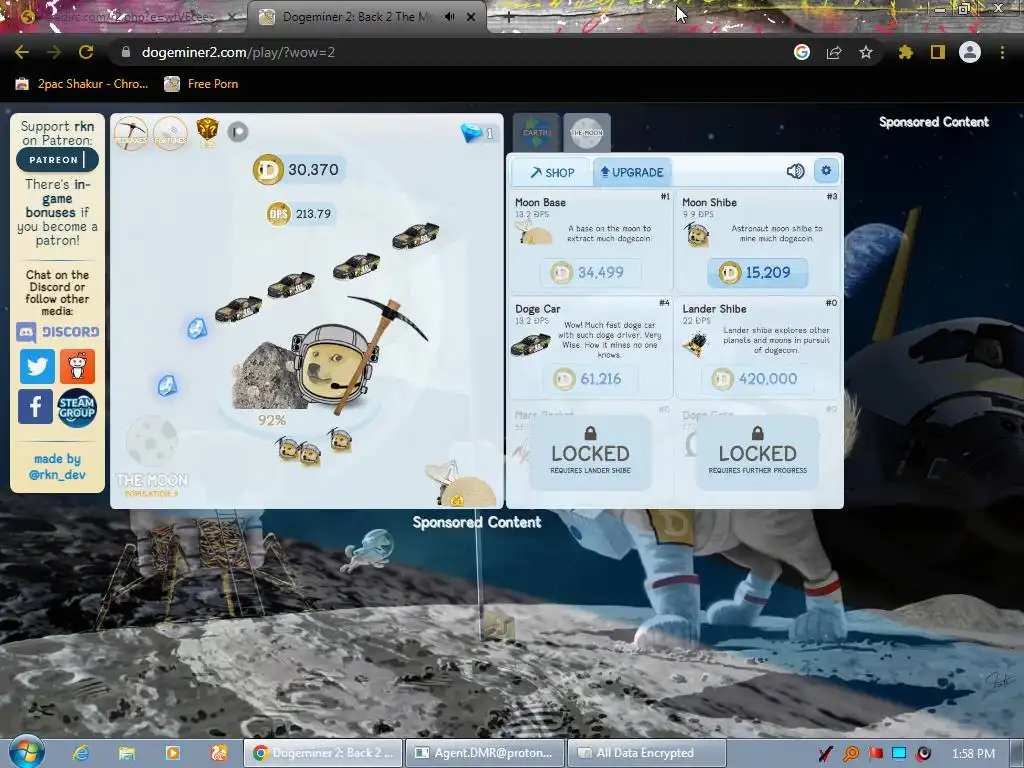1024x768 pixels.
Task: Click the blue diamond gem counter
Action: click(x=477, y=133)
